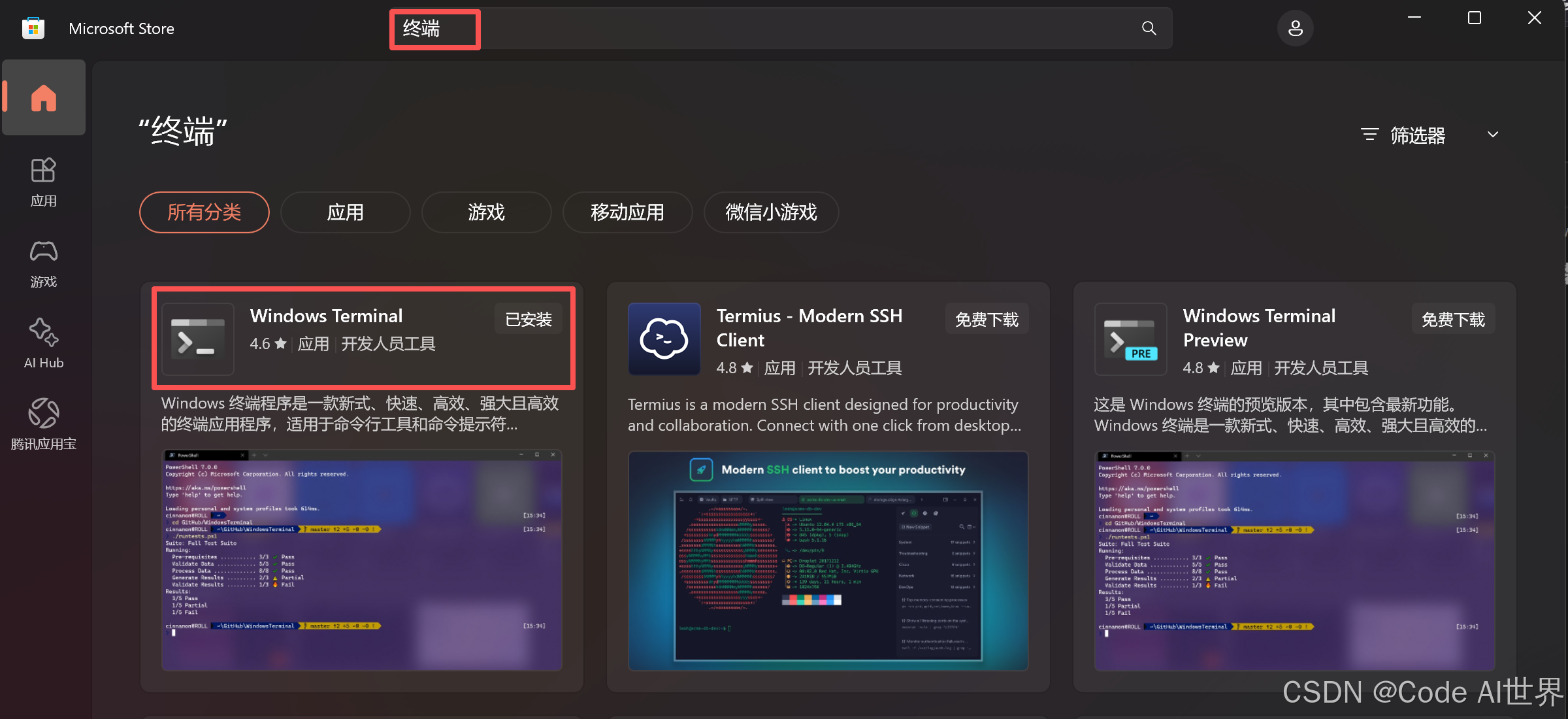The height and width of the screenshot is (719, 1568).
Task: Expand the 筛选器 filter dropdown
Action: tap(1429, 135)
